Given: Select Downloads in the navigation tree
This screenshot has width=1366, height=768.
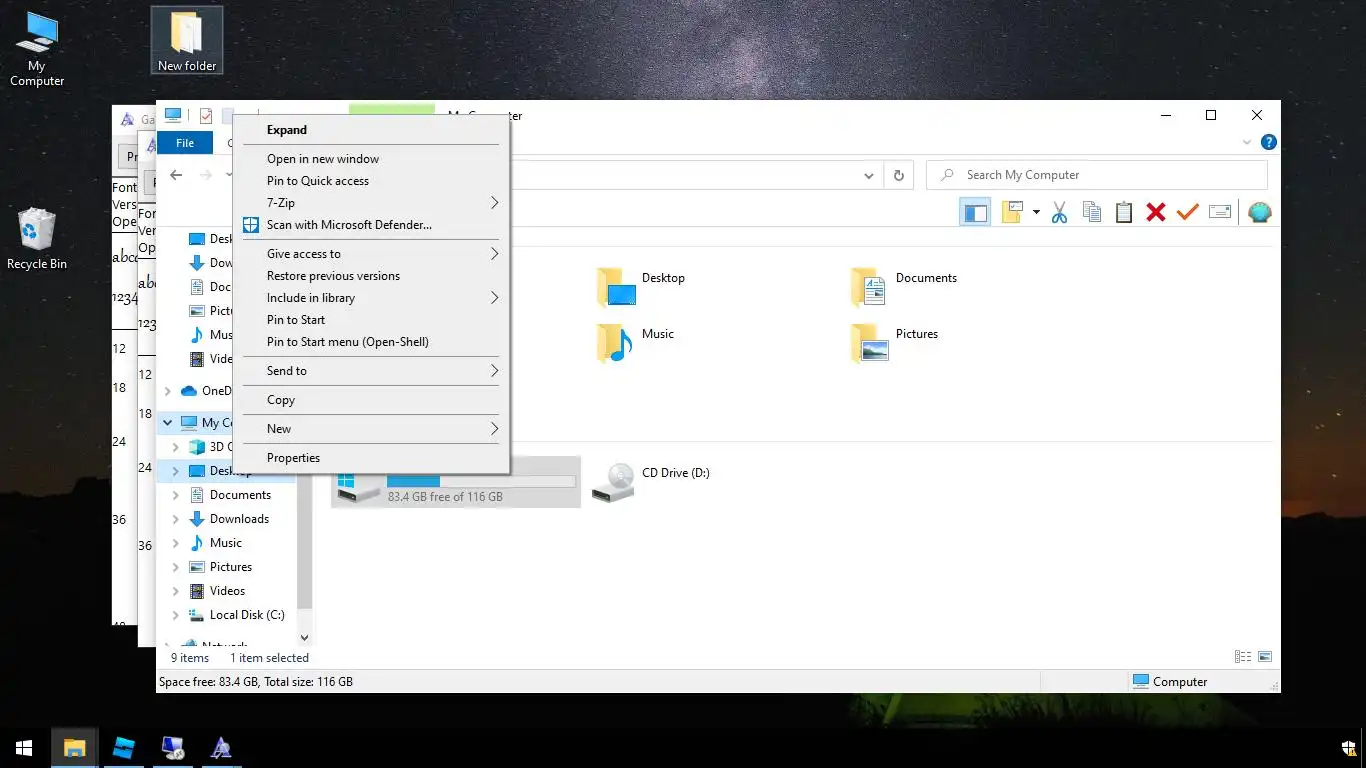Looking at the screenshot, I should point(239,519).
